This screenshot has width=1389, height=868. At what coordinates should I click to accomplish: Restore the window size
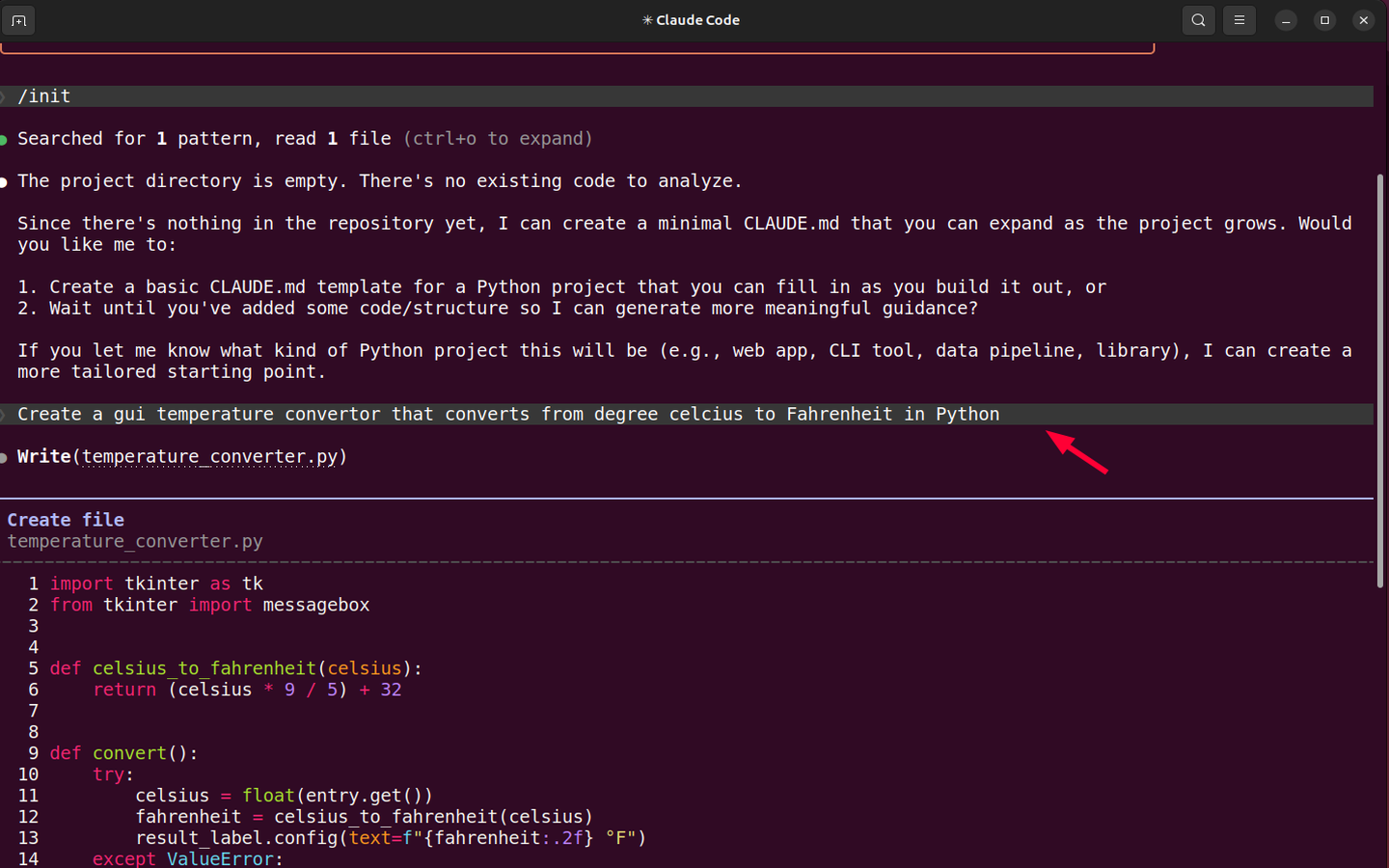(1324, 19)
